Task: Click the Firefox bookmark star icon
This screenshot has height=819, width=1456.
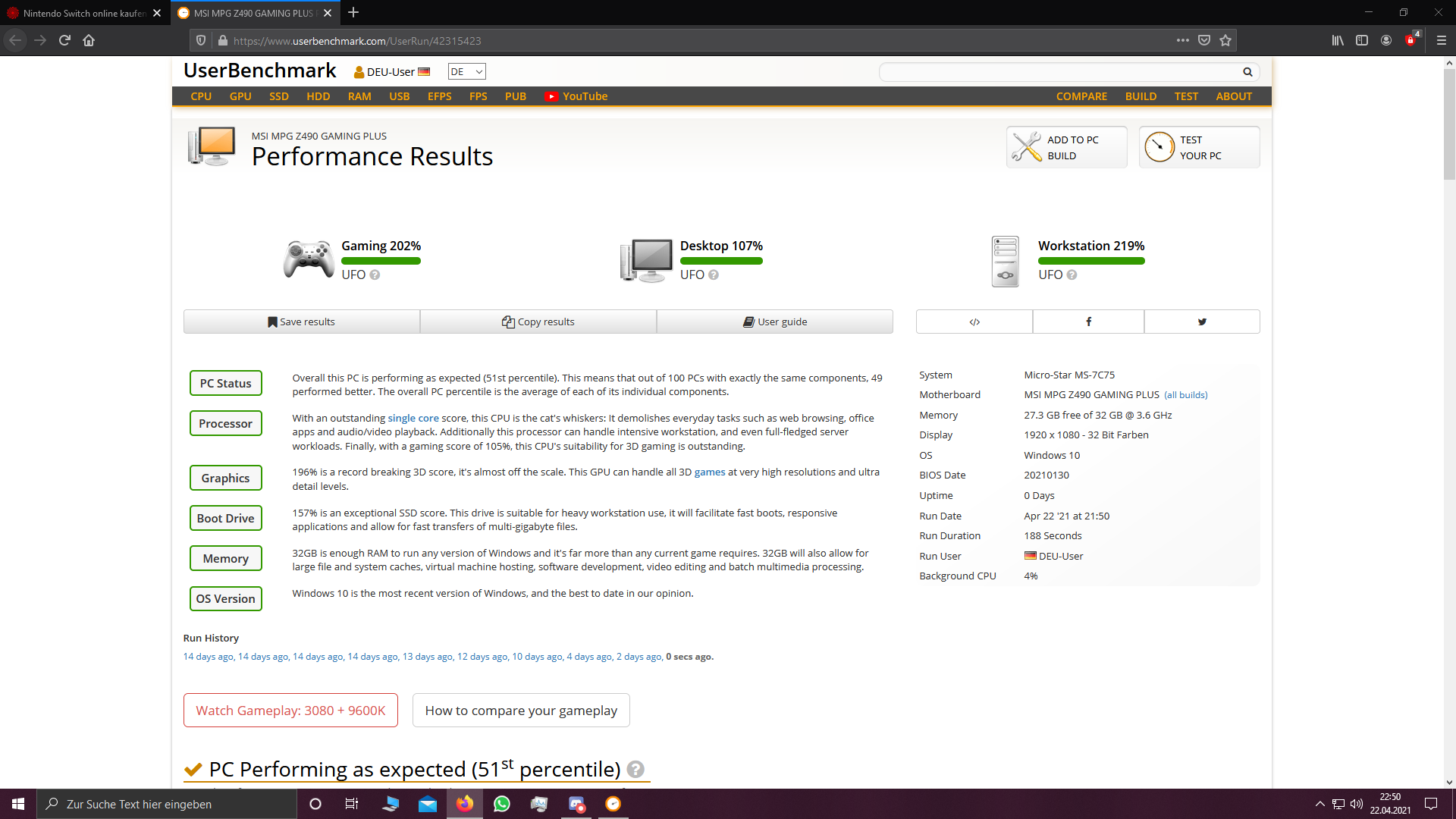Action: pos(1225,40)
